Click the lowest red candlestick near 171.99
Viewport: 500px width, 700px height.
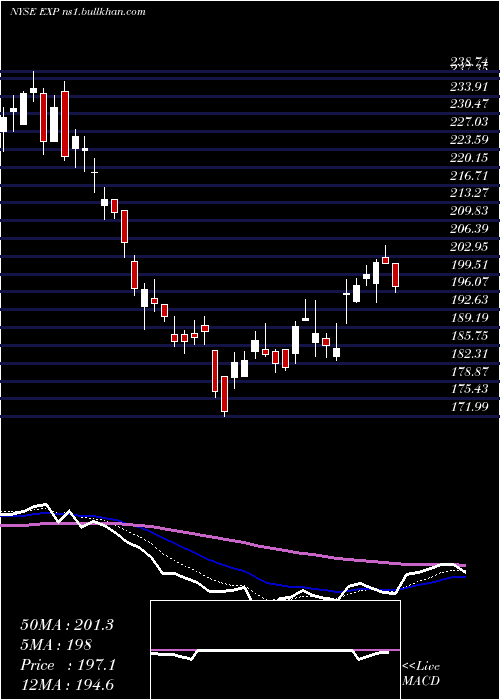click(x=224, y=394)
